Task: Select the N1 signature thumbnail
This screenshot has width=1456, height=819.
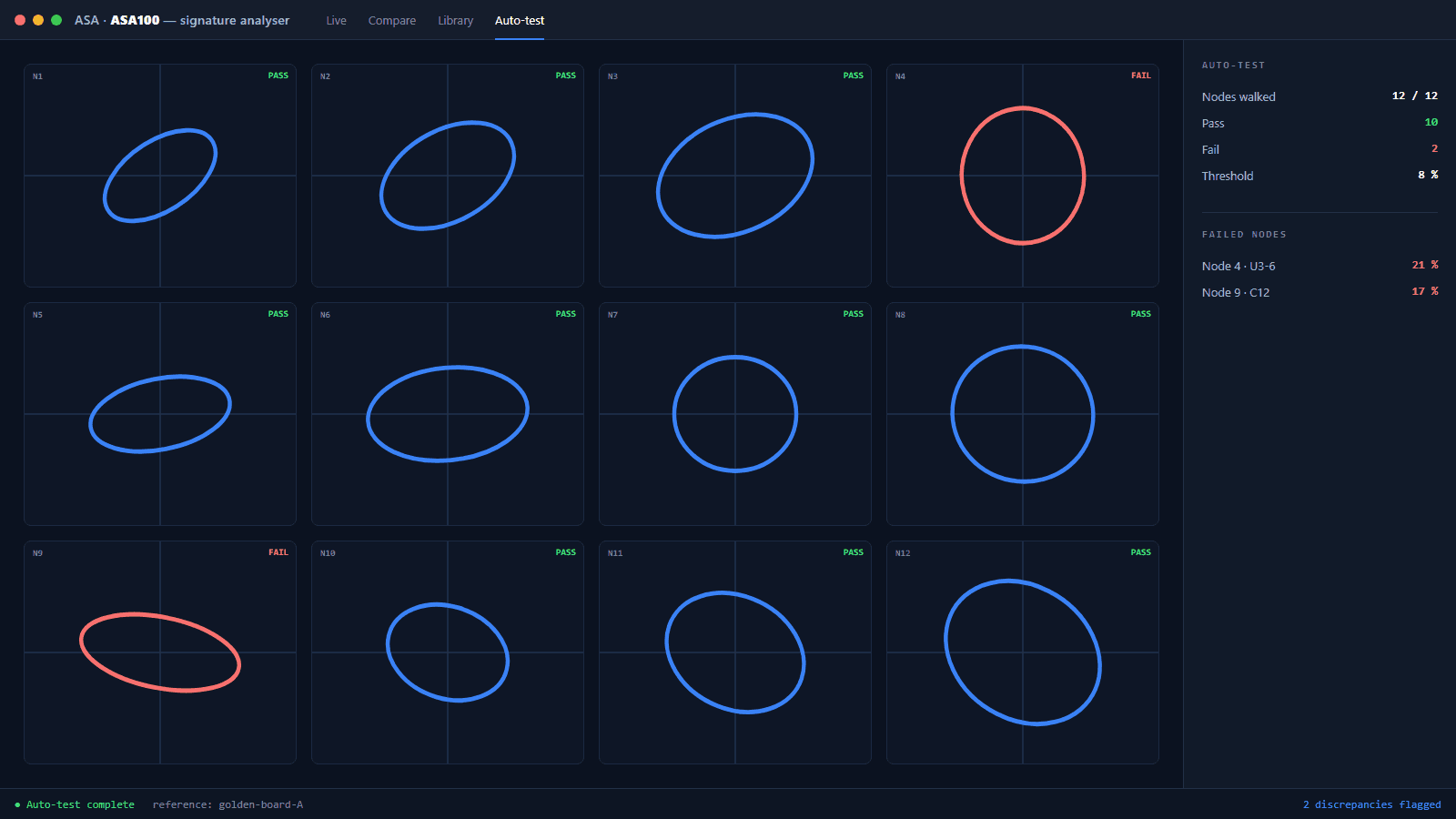Action: [160, 176]
